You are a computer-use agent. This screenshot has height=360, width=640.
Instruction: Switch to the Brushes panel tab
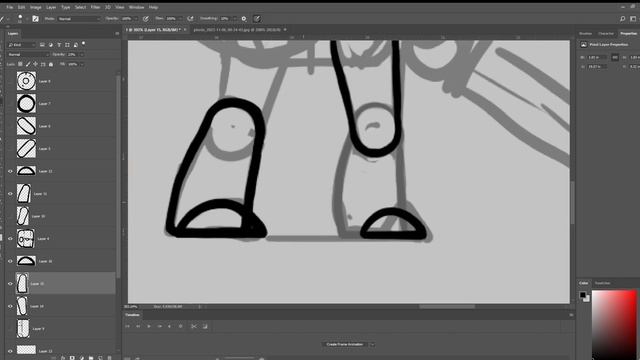585,33
